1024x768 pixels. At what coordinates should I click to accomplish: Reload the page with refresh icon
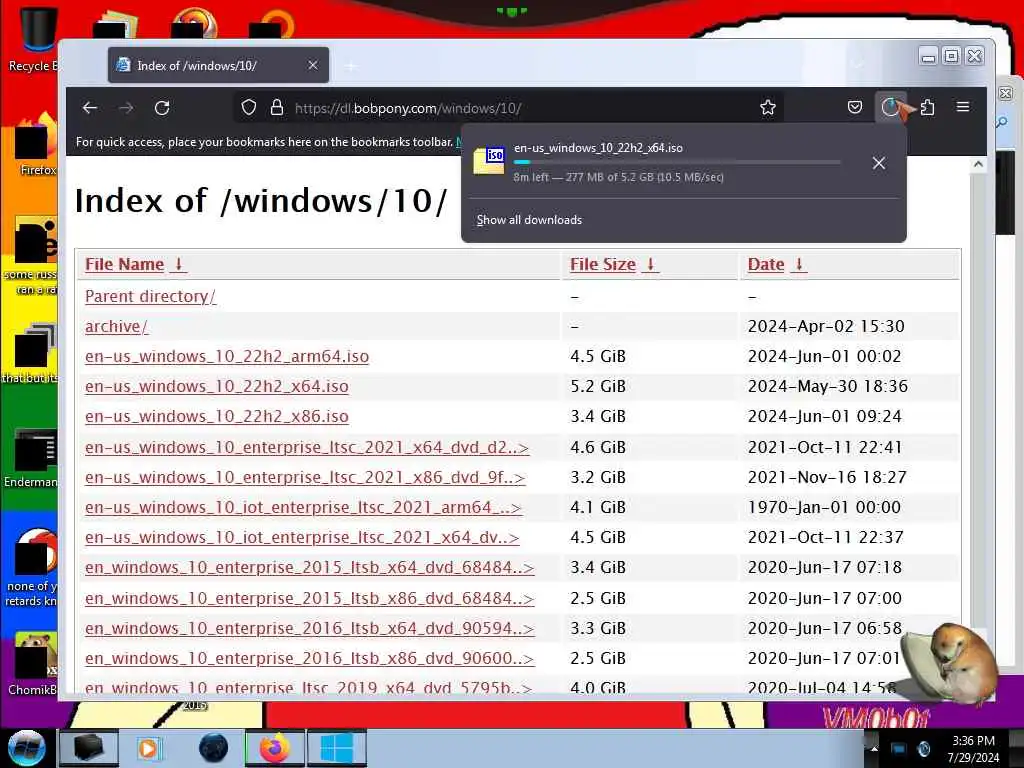pos(162,108)
